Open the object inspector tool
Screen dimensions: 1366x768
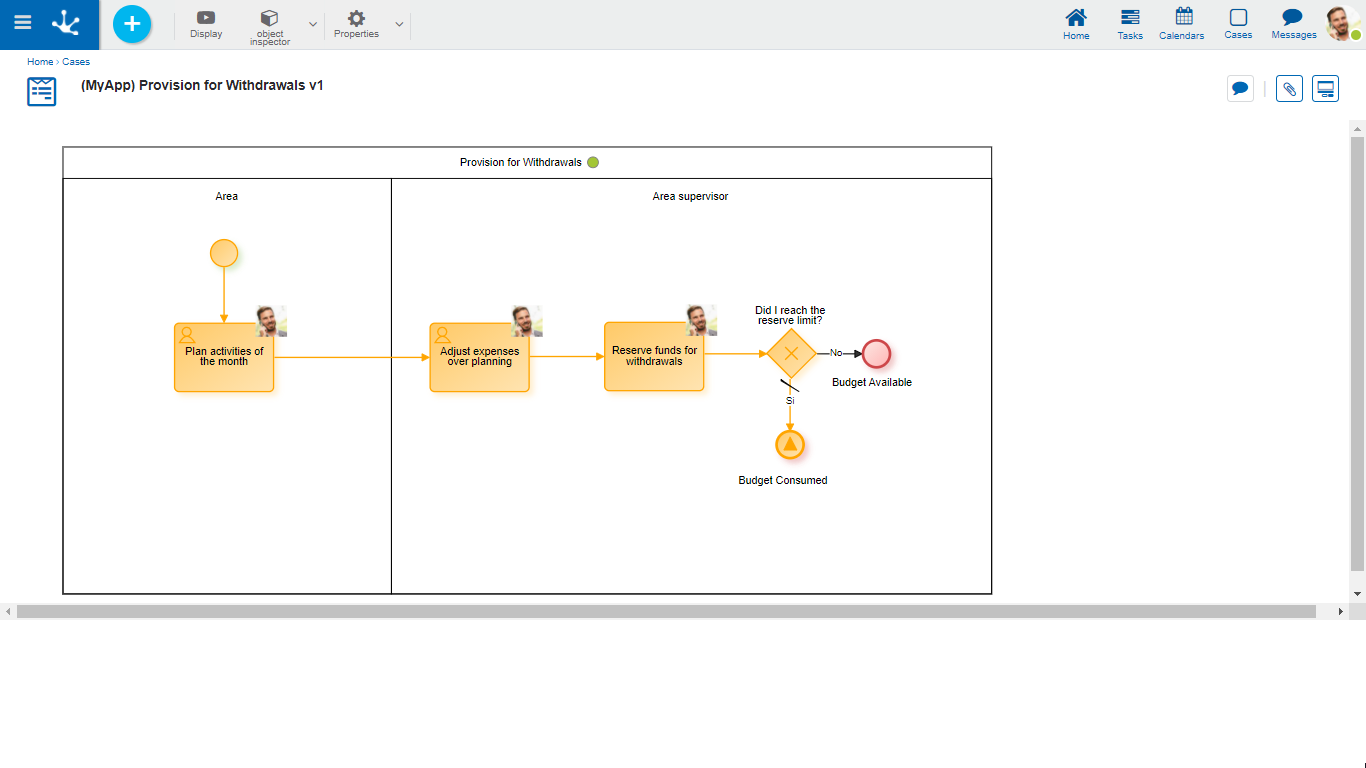click(269, 25)
